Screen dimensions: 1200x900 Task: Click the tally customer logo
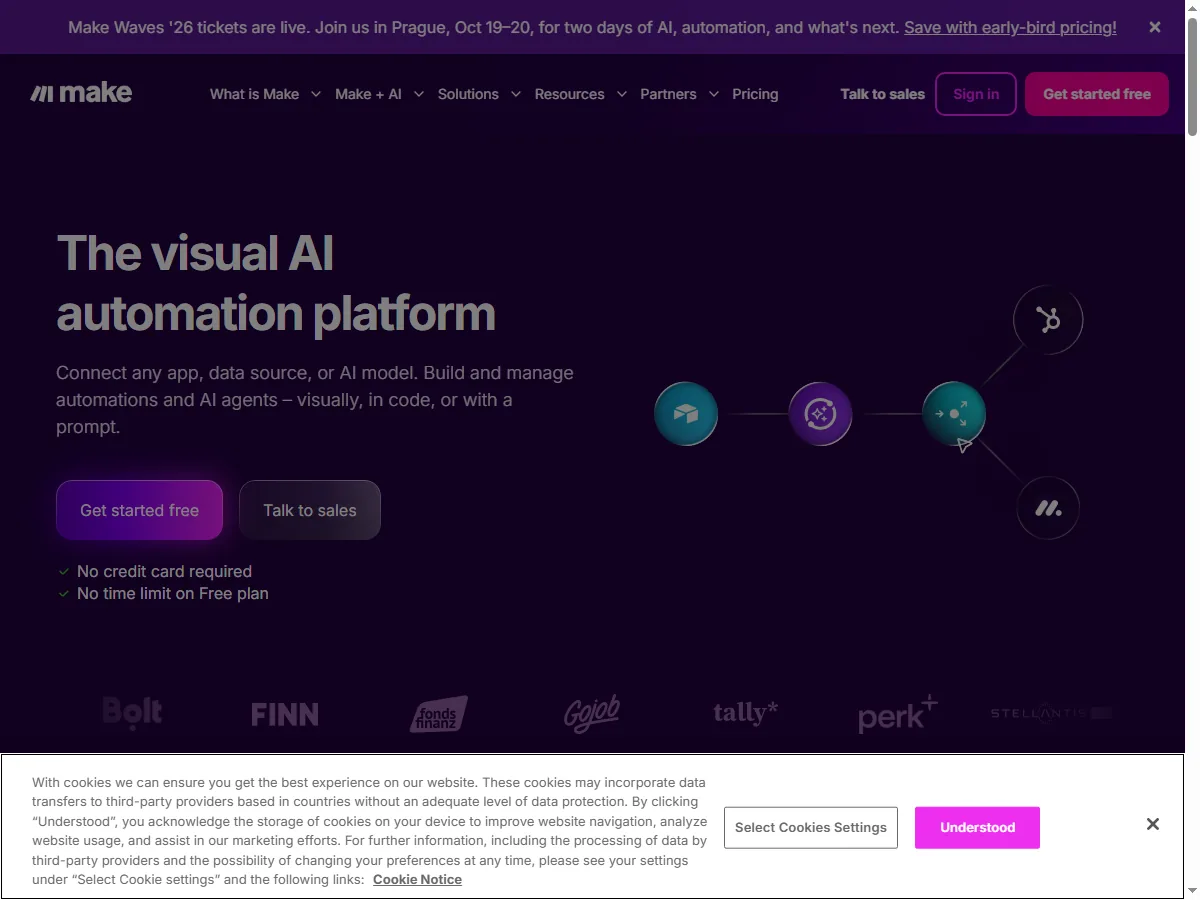tap(745, 713)
